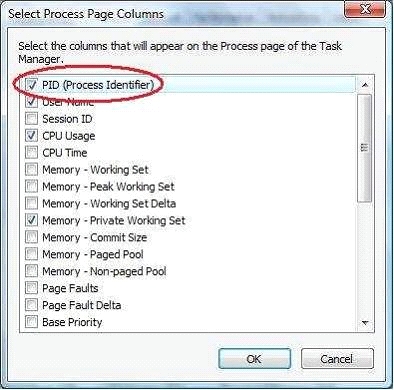The width and height of the screenshot is (394, 390).
Task: Confirm selection with OK button
Action: [254, 359]
